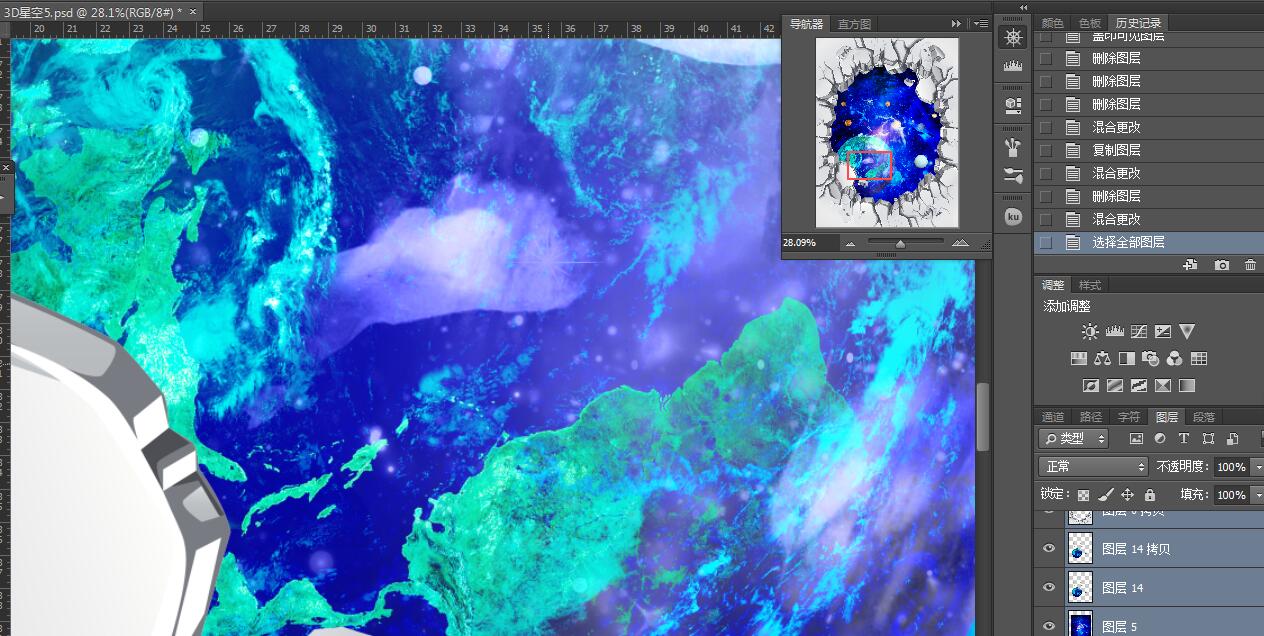Toggle lock transparent pixels
Image resolution: width=1264 pixels, height=636 pixels.
[x=1083, y=495]
